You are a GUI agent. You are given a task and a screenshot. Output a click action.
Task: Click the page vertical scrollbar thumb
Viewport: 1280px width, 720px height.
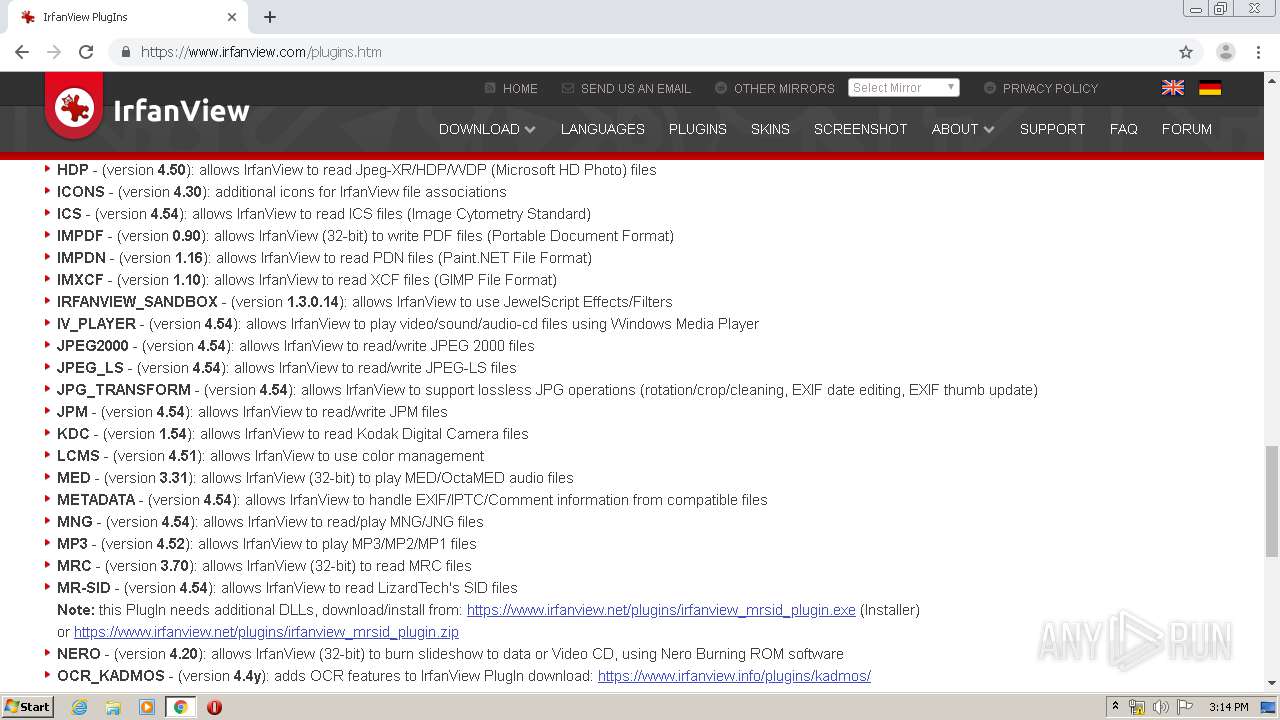click(1272, 500)
